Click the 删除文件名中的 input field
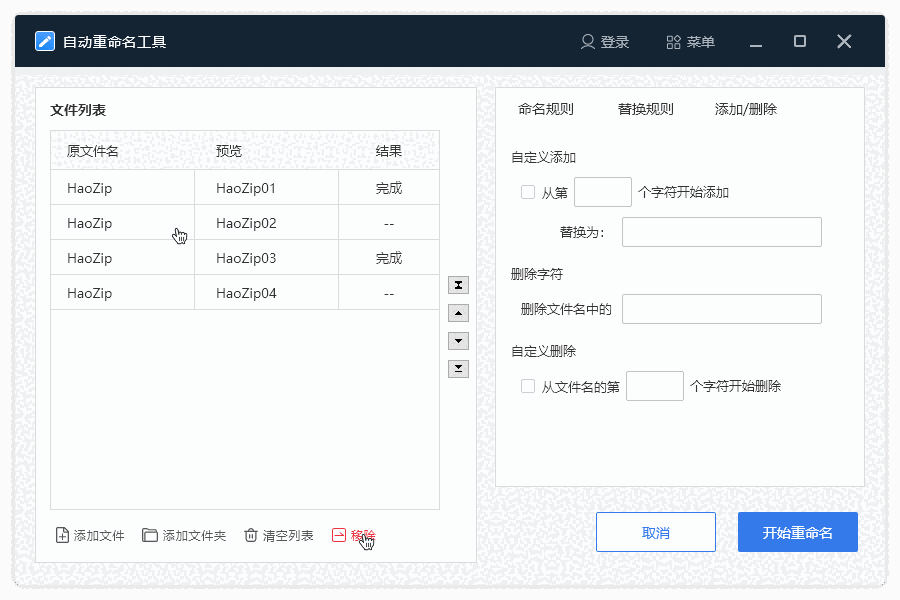The width and height of the screenshot is (900, 600). (721, 308)
